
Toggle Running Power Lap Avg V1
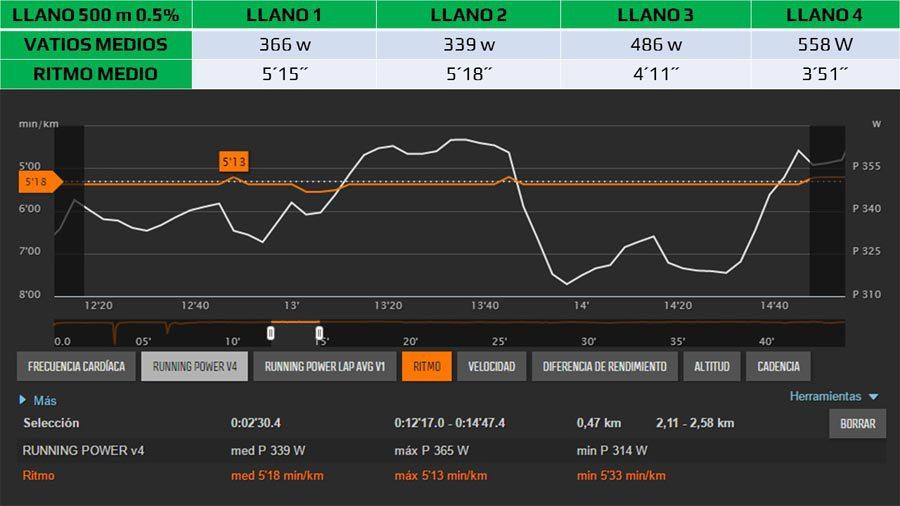pos(324,366)
